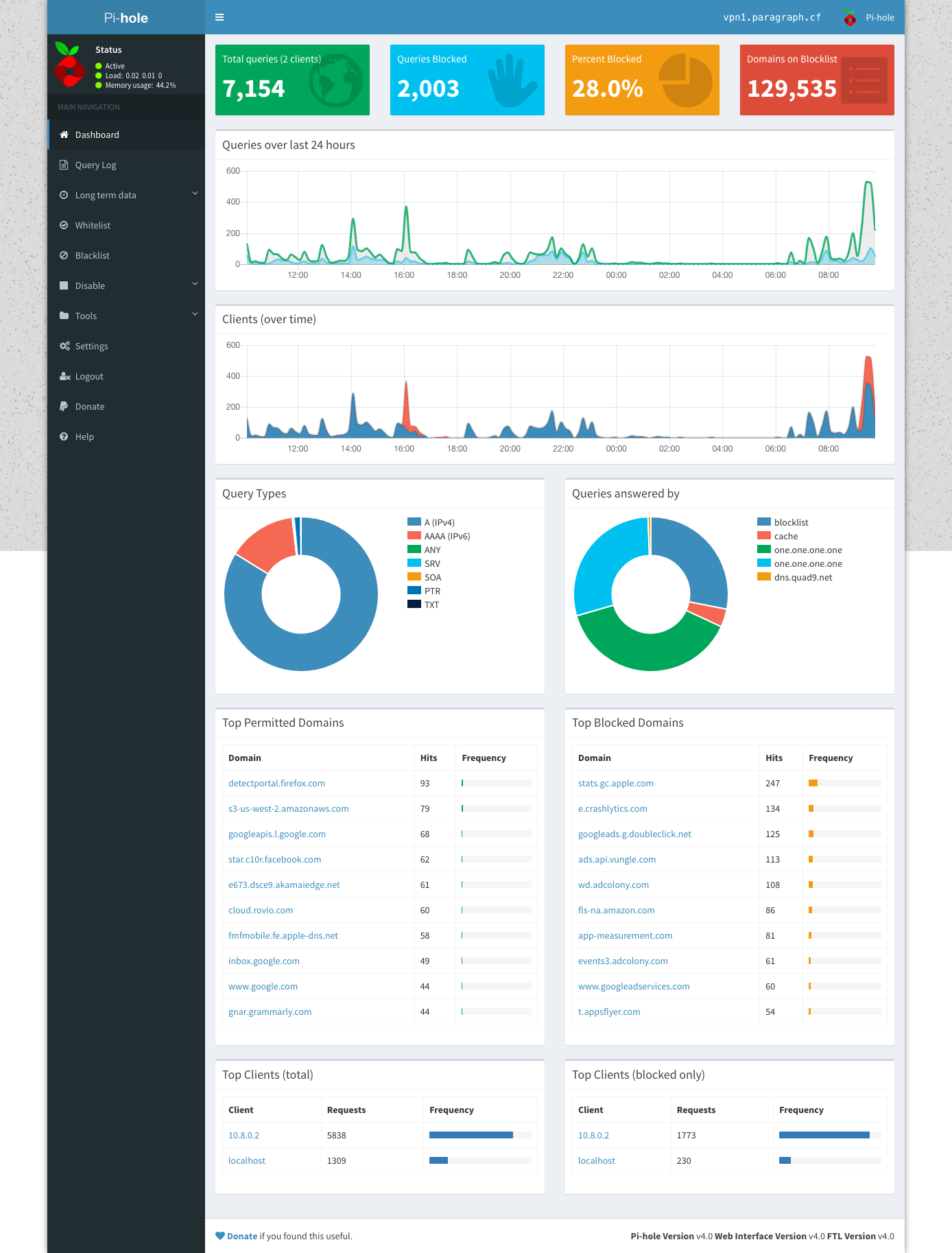952x1253 pixels.
Task: Select Logout in the sidebar
Action: pyautogui.click(x=126, y=376)
